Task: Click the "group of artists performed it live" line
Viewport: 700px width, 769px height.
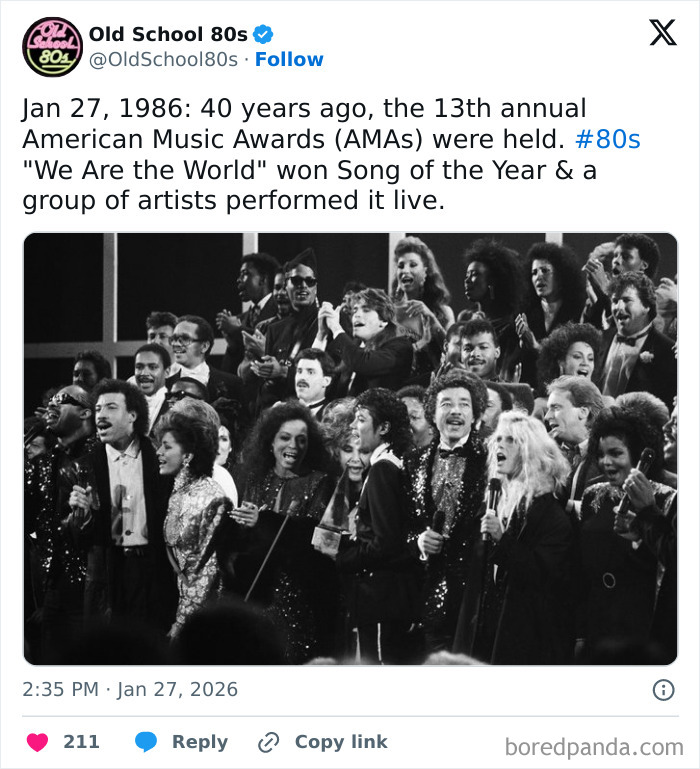Action: pos(233,201)
